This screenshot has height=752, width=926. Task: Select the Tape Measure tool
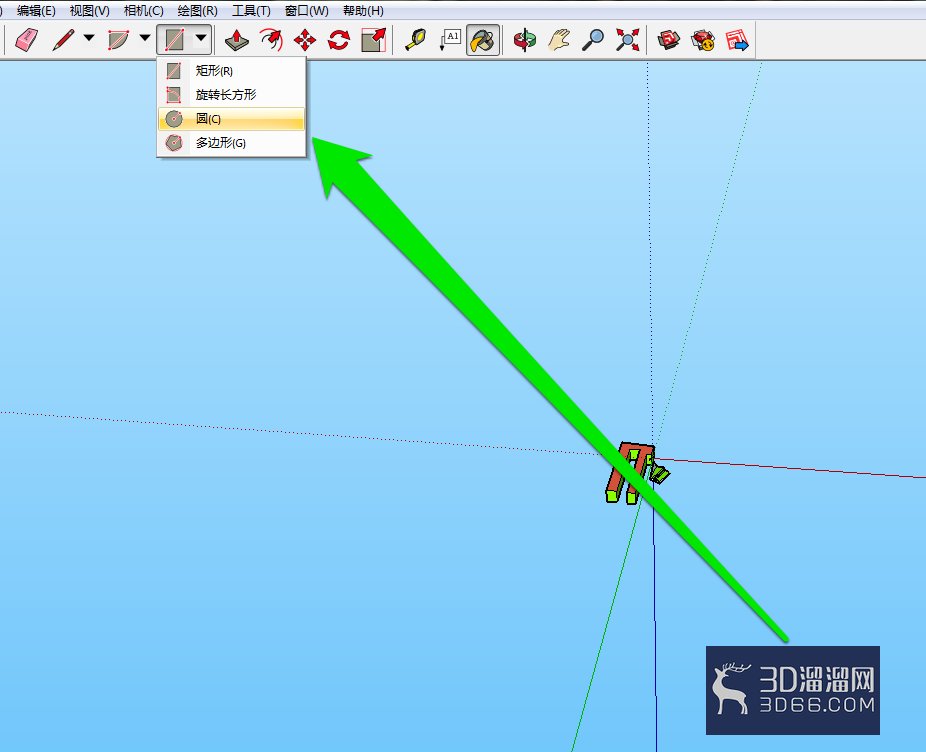(x=415, y=40)
